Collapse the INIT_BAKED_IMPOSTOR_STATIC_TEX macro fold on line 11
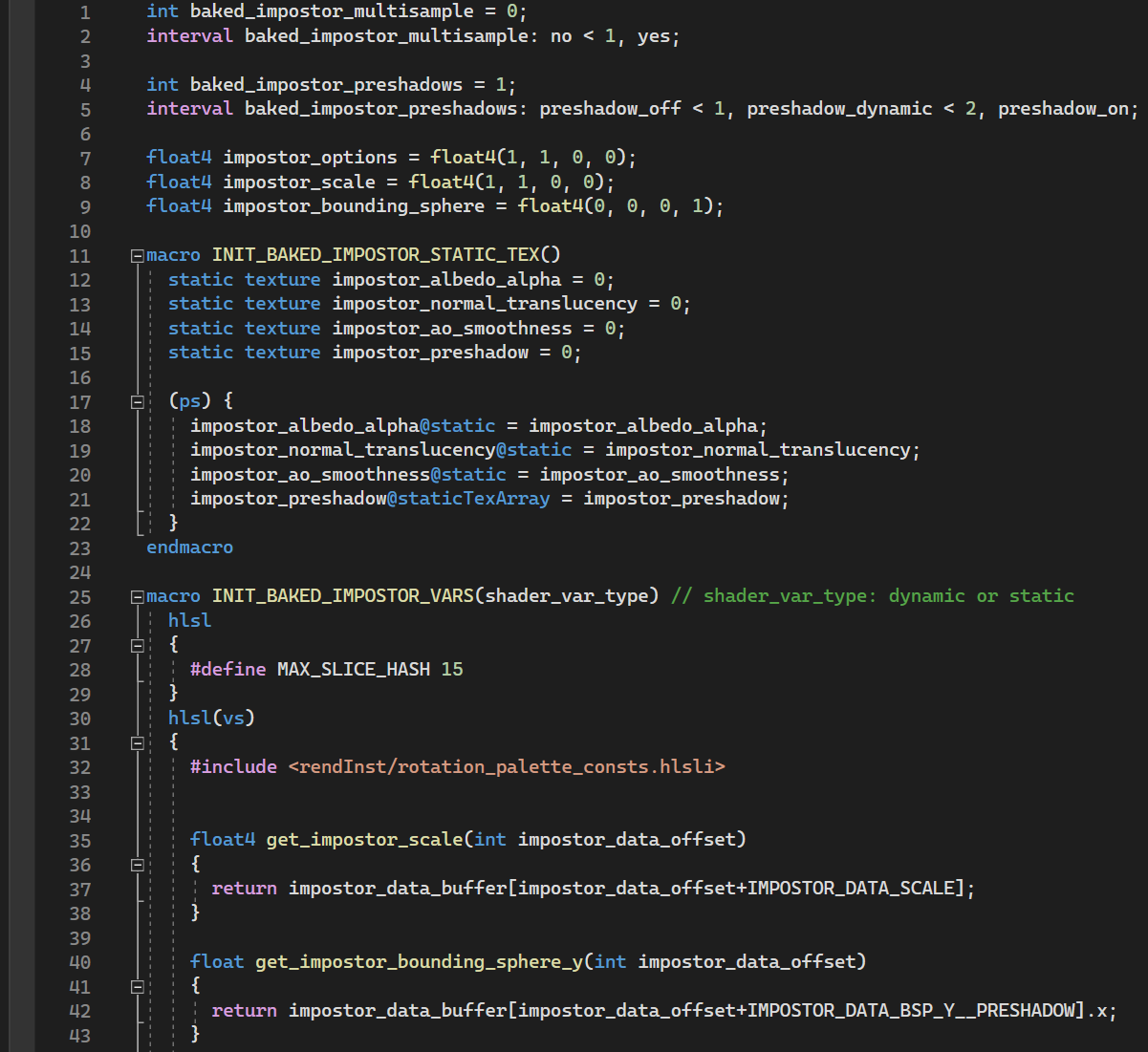Screen dimensions: 1148x1052 [137, 255]
